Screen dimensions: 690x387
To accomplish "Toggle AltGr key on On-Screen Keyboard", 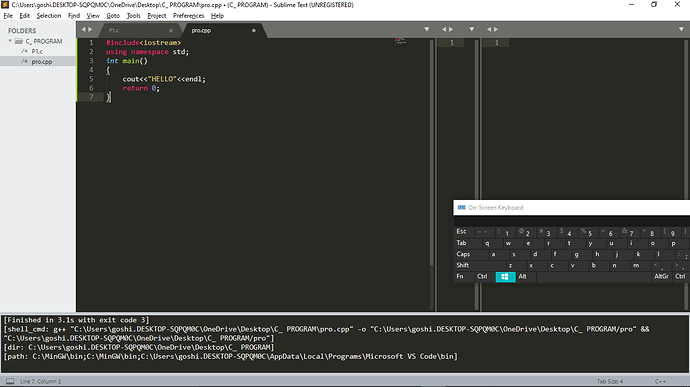I will (661, 276).
